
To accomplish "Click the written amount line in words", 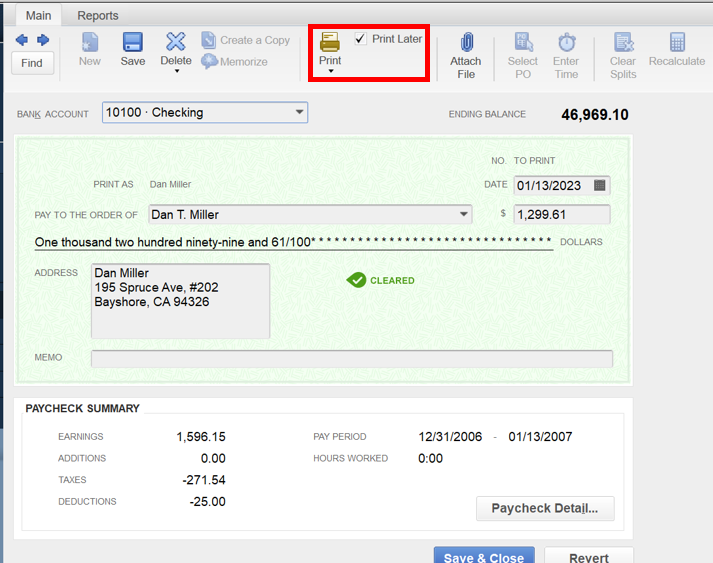I will [294, 242].
